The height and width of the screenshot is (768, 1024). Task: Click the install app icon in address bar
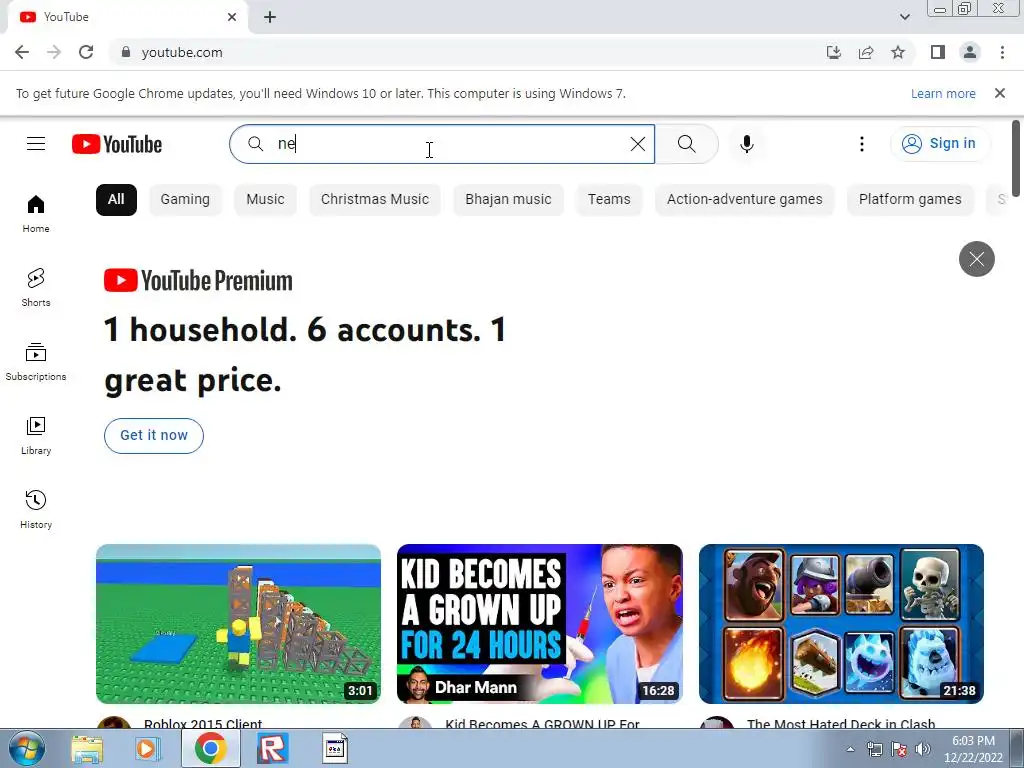click(833, 52)
